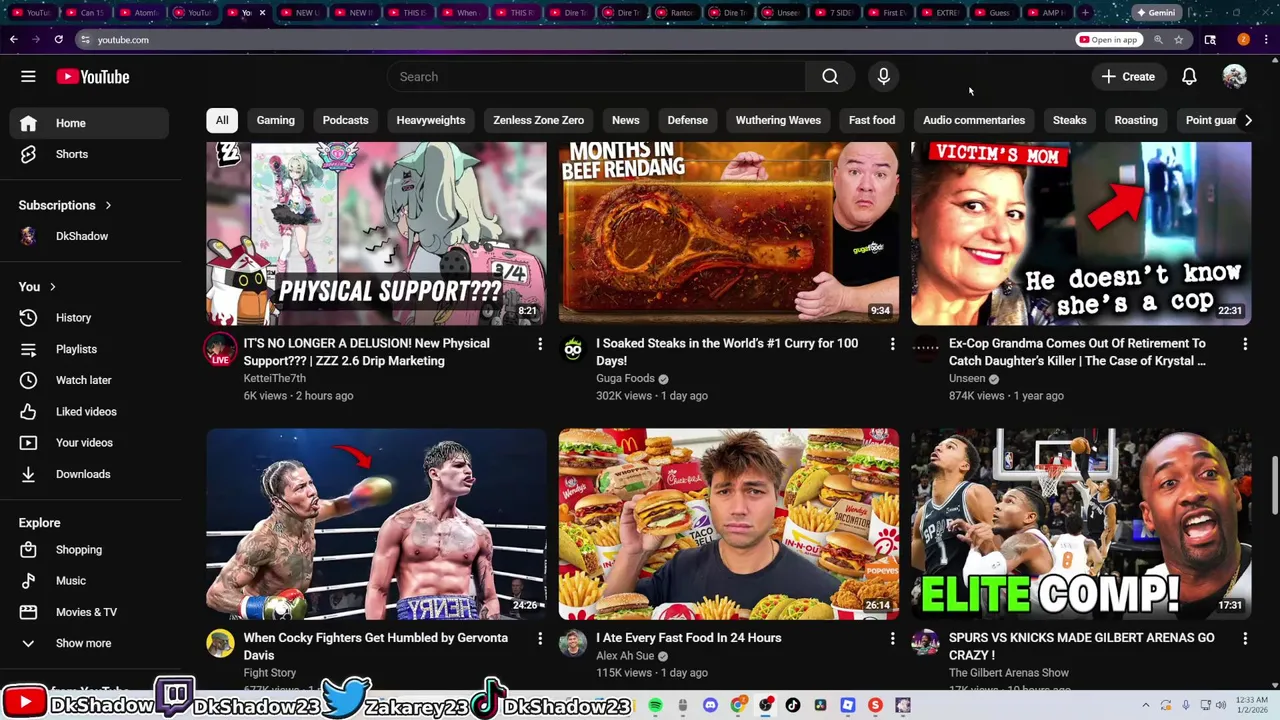Click the browser back arrow

(13, 40)
